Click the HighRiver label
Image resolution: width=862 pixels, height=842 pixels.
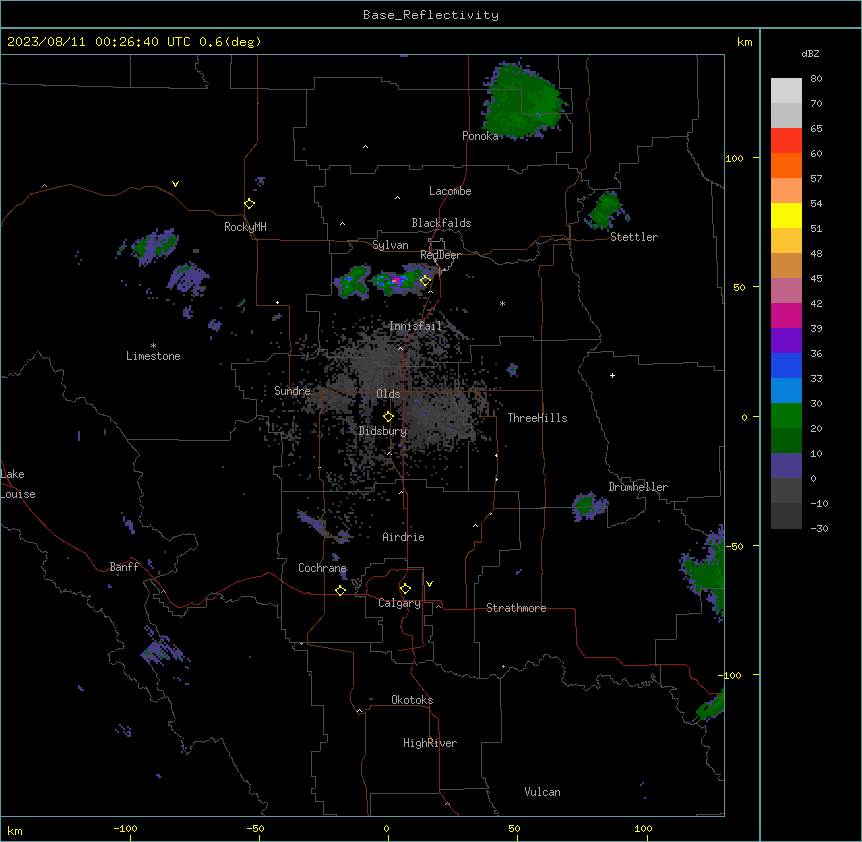430,743
